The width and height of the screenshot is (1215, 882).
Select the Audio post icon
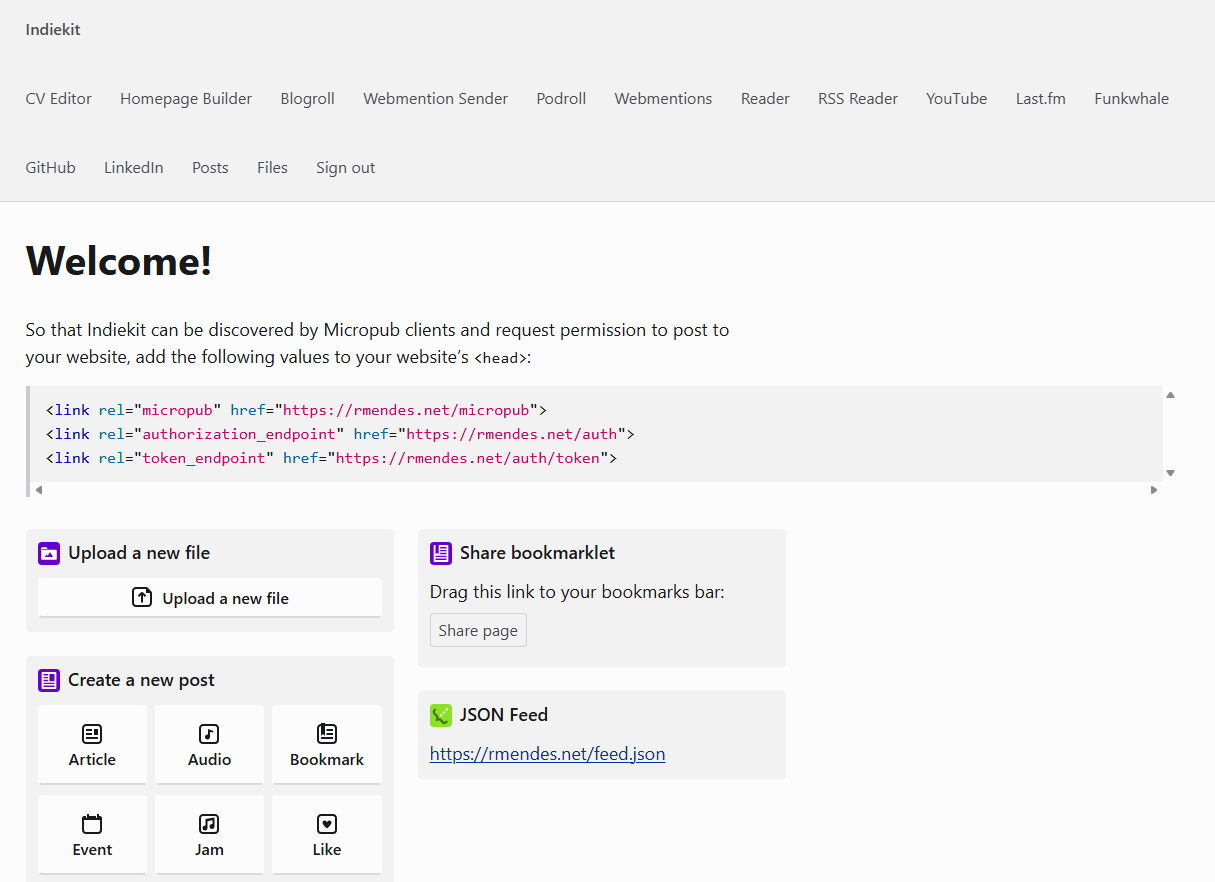[x=209, y=734]
